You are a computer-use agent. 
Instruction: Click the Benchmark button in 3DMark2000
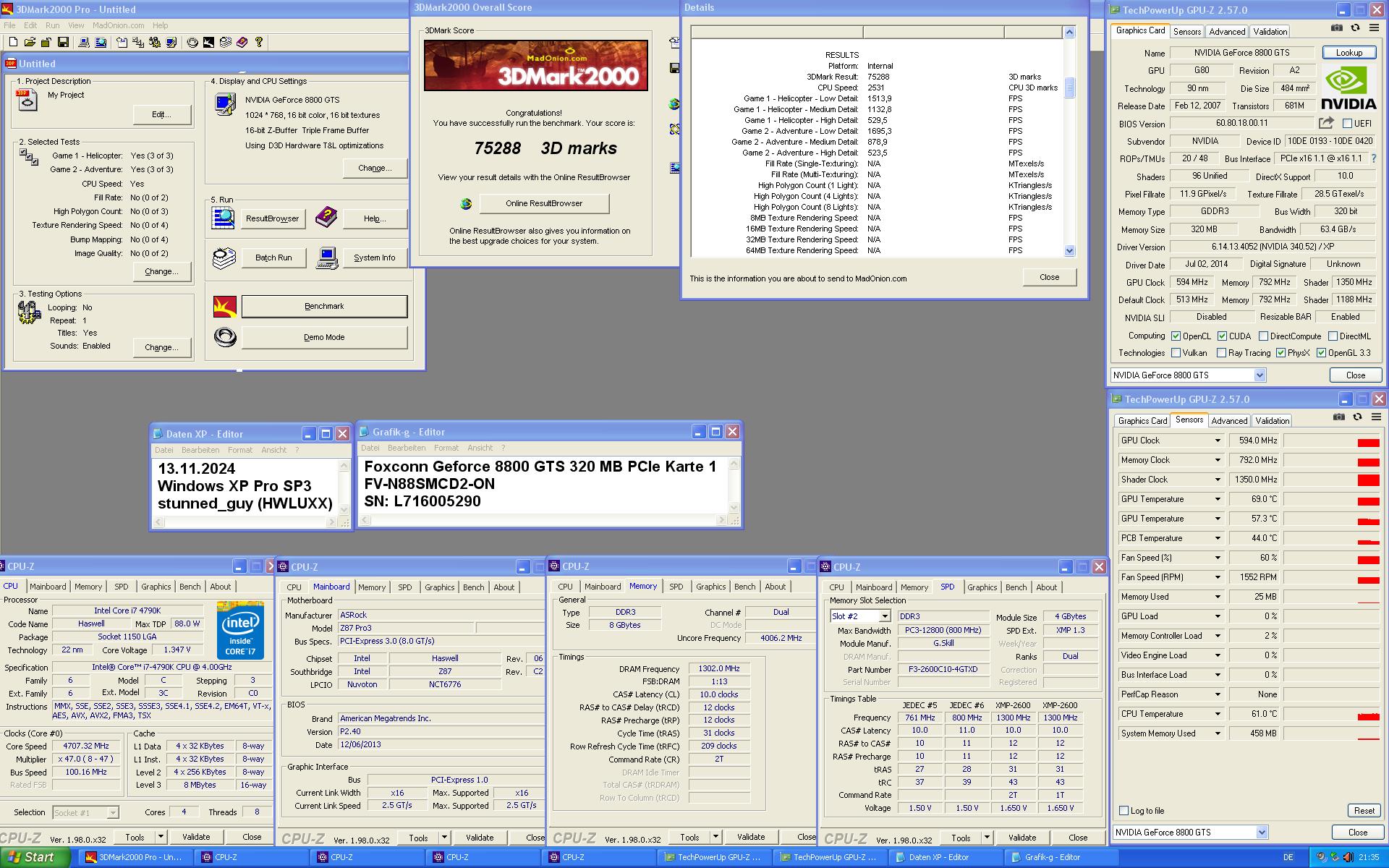[x=324, y=307]
